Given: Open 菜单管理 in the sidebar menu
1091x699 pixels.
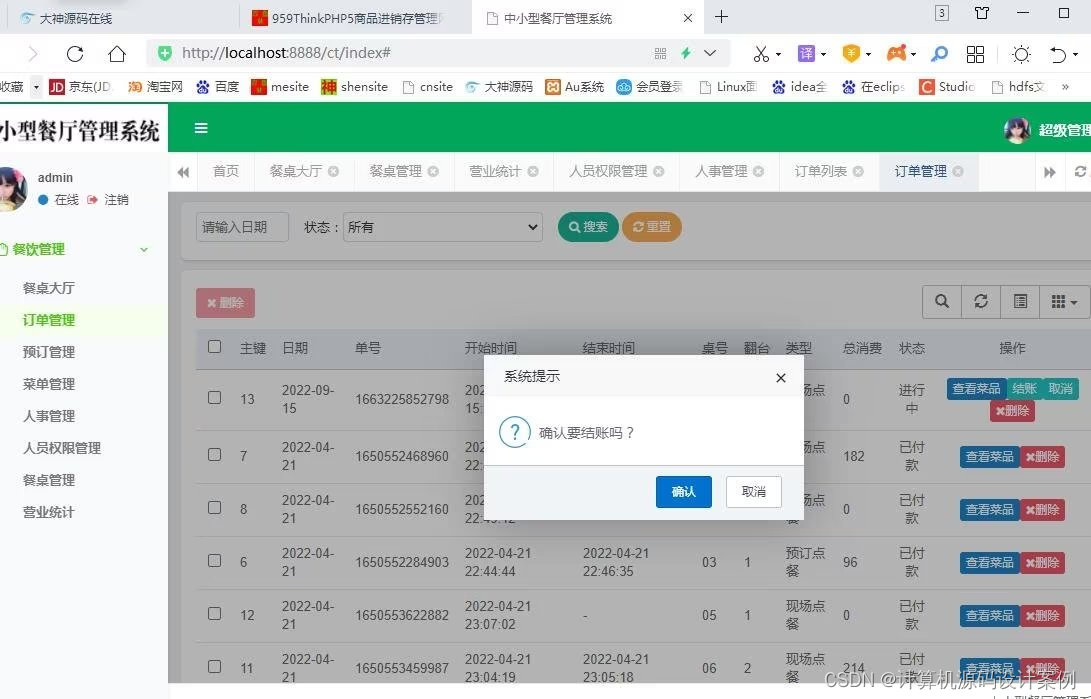Looking at the screenshot, I should (x=49, y=384).
